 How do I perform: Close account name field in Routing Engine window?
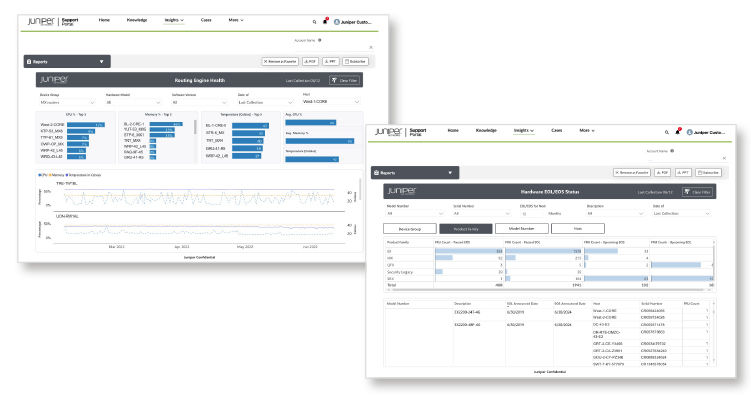click(371, 47)
